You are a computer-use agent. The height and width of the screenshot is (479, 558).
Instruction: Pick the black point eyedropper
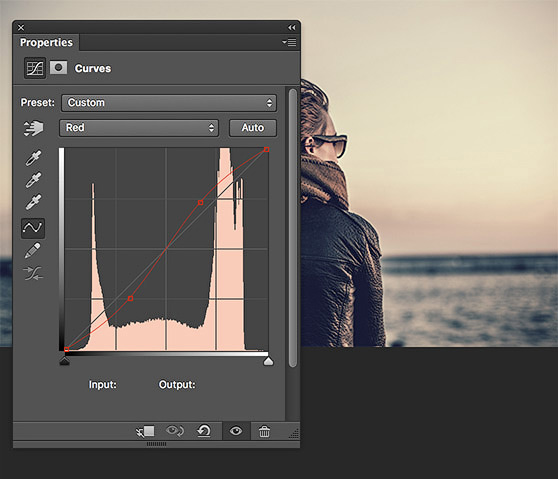tap(33, 158)
